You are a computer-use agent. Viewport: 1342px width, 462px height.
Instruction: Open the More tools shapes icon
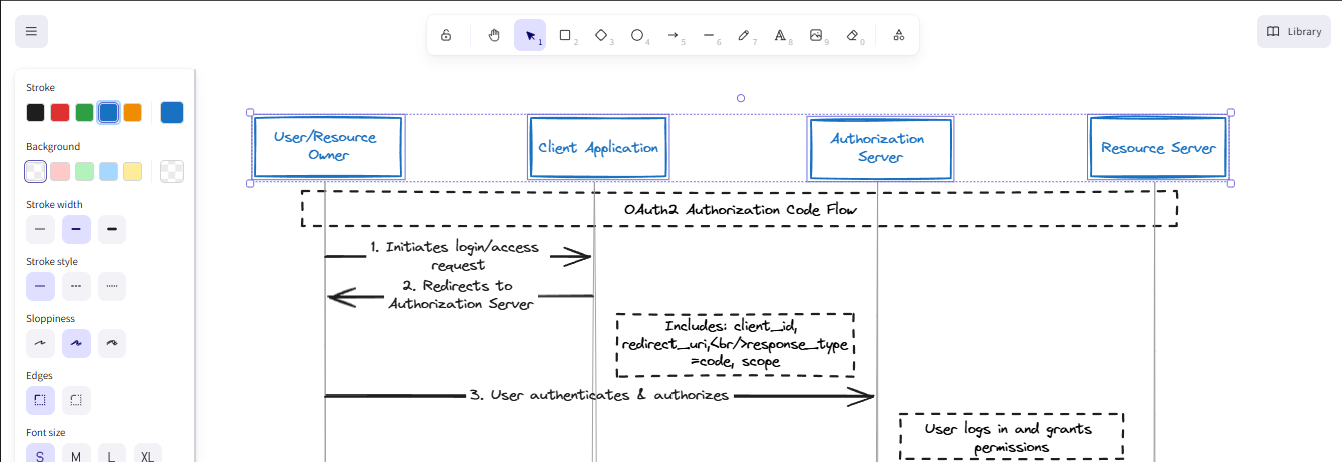[x=899, y=35]
